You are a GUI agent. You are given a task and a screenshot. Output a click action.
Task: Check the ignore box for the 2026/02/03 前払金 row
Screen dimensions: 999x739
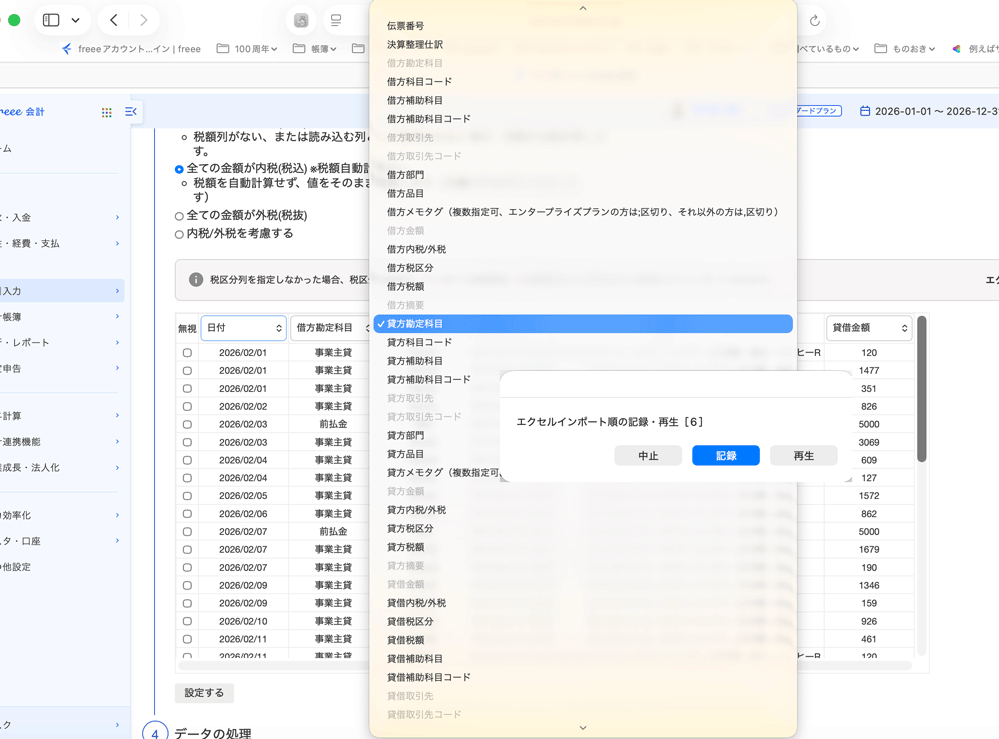[187, 424]
